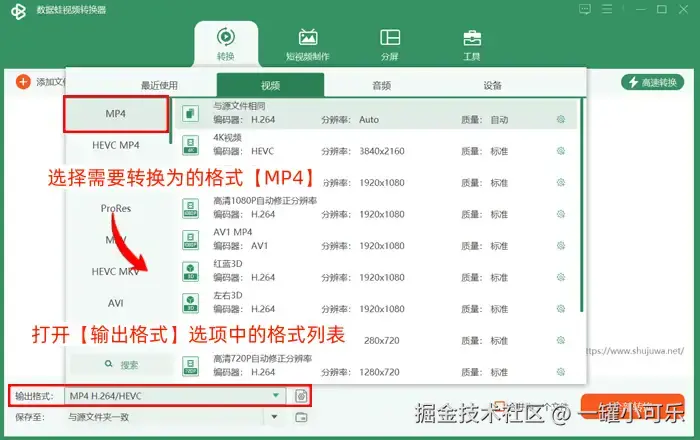Click the app logo in title bar
The height and width of the screenshot is (440, 700).
click(x=18, y=11)
